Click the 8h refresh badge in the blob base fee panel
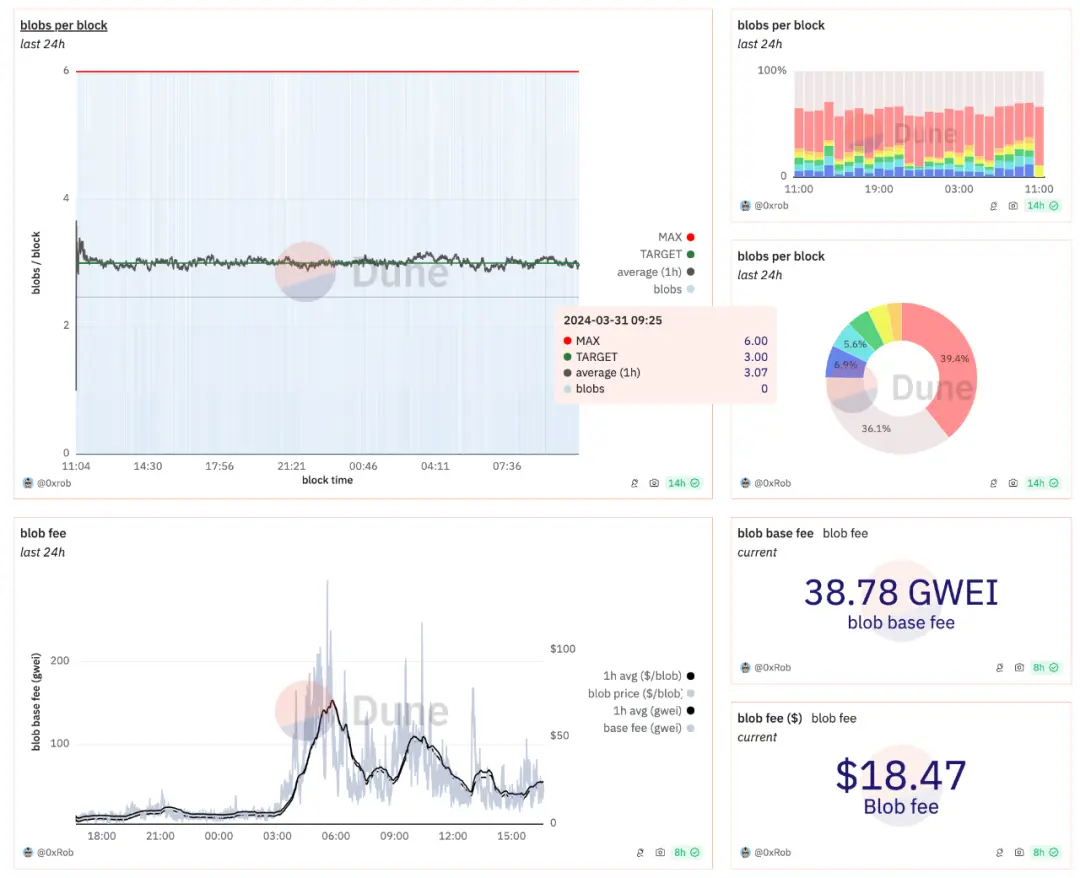The height and width of the screenshot is (878, 1080). point(1045,667)
